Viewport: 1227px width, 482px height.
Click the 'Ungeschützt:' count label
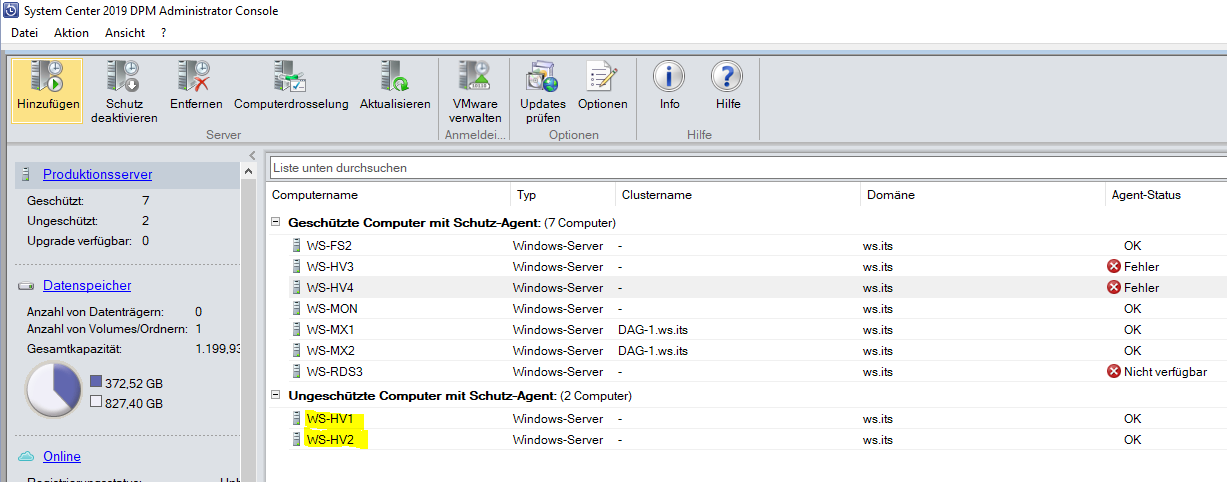60,220
